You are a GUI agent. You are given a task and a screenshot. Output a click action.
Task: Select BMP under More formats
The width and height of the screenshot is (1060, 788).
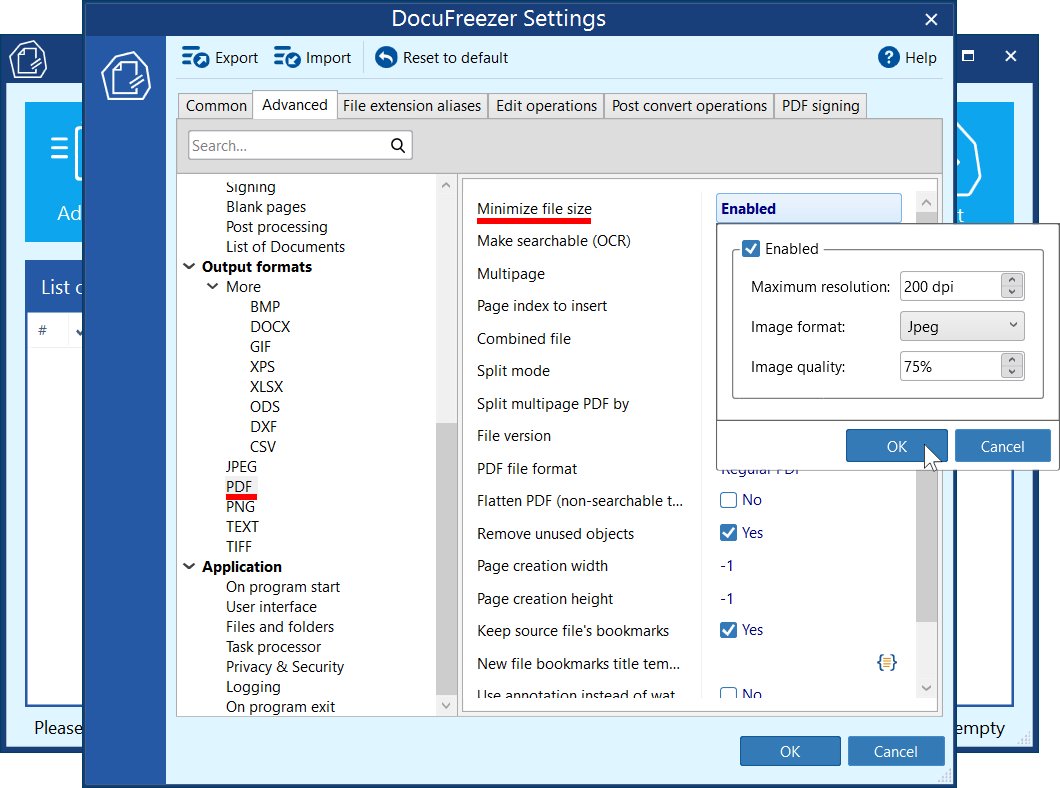(264, 307)
